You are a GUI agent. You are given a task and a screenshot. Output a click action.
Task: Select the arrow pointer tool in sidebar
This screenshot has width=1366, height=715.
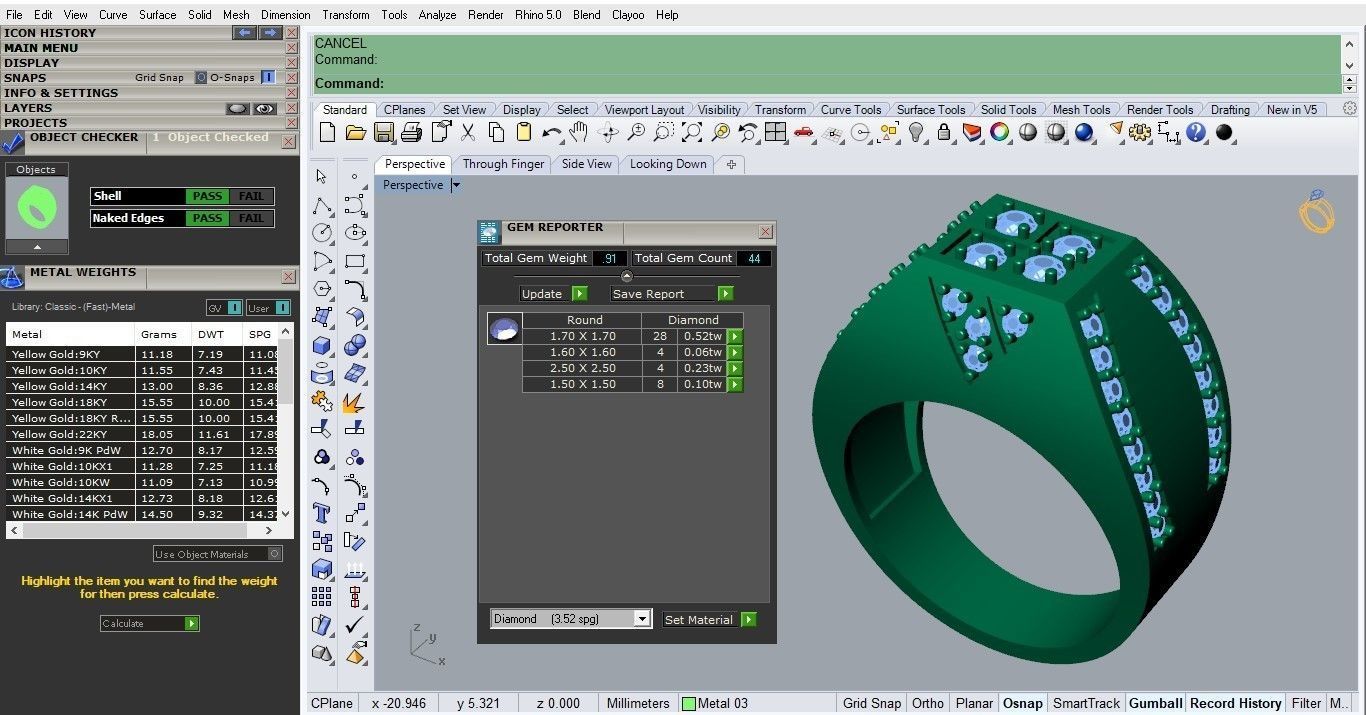pyautogui.click(x=321, y=176)
